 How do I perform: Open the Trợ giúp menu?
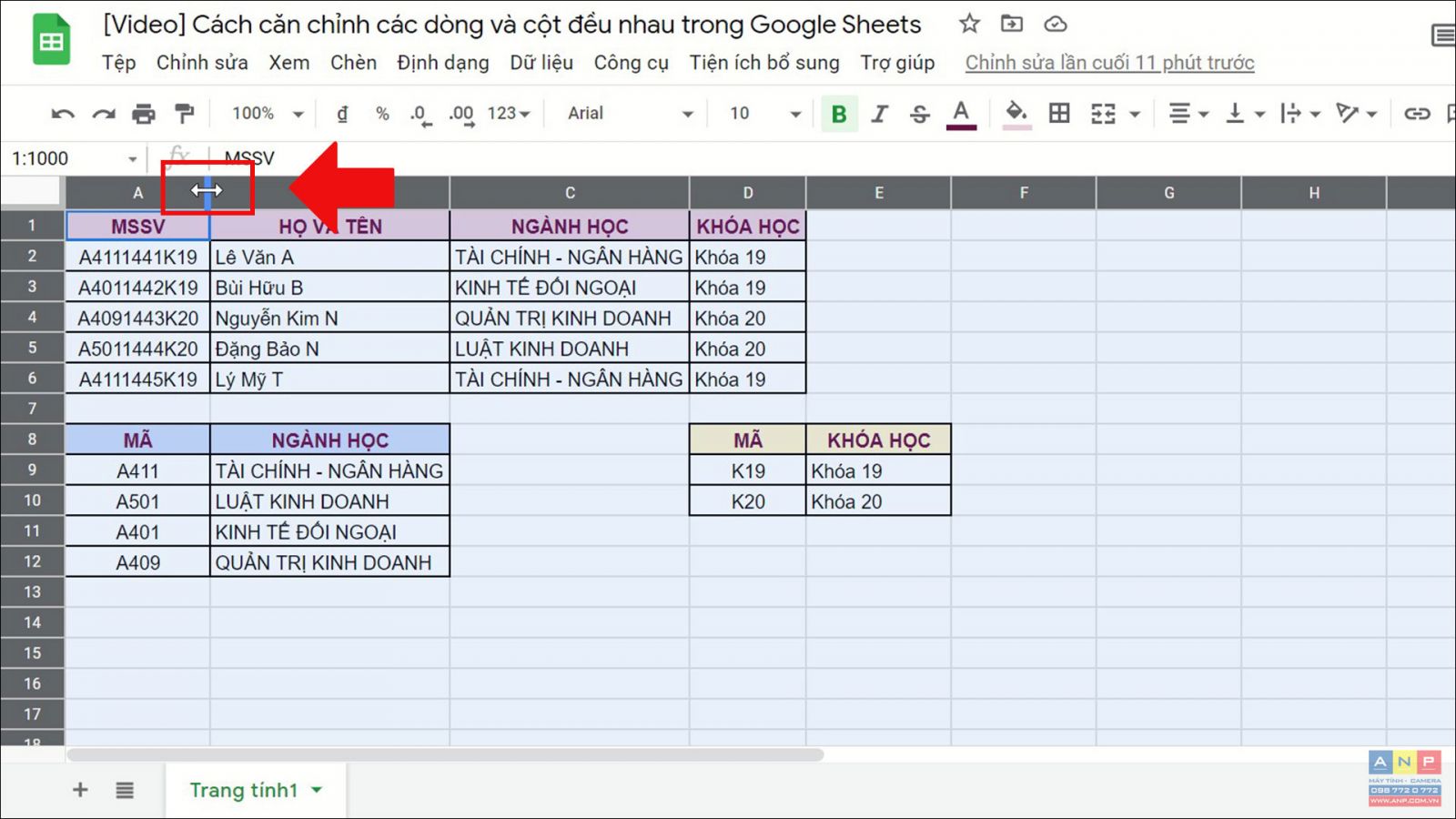tap(897, 63)
